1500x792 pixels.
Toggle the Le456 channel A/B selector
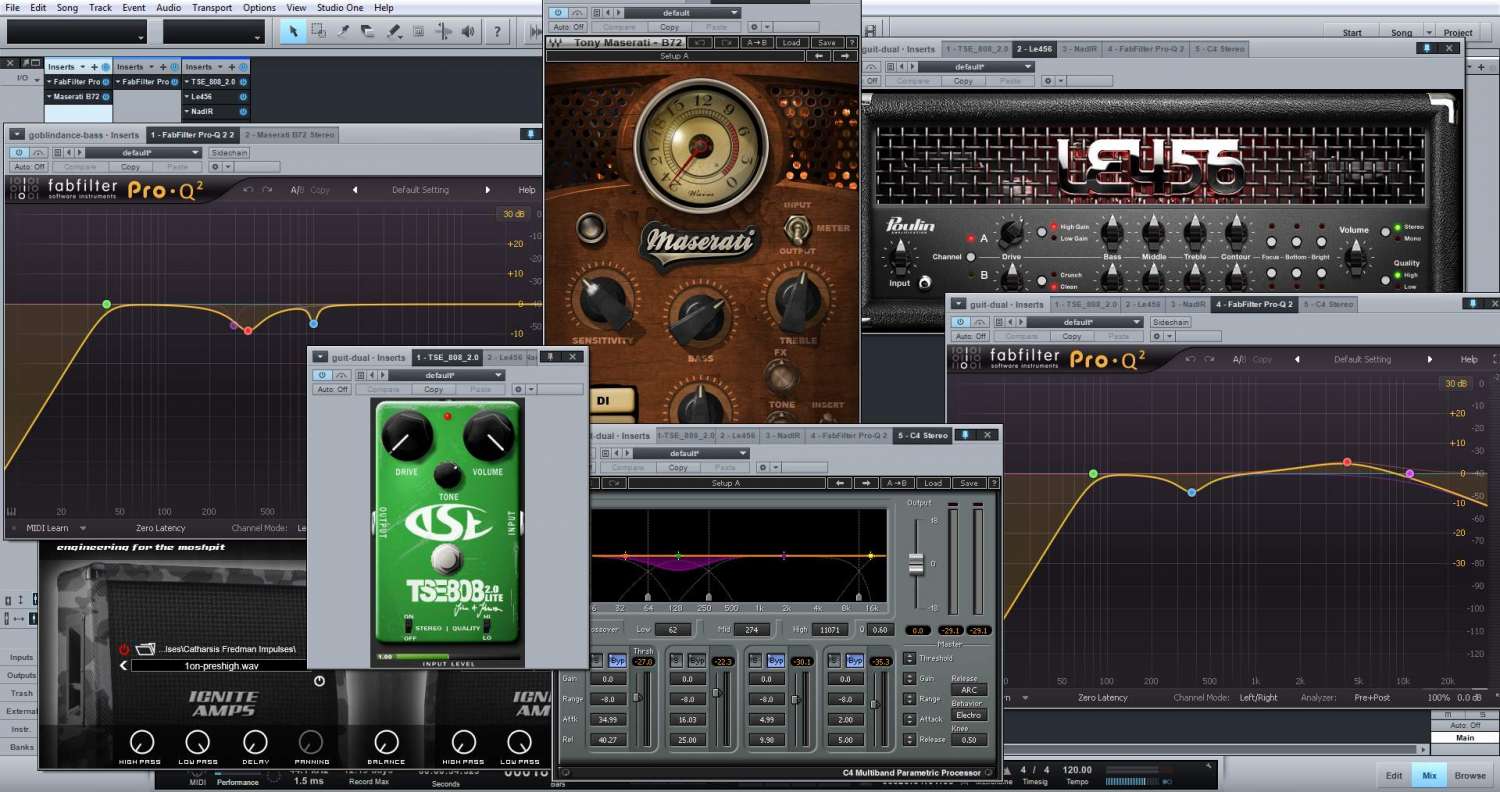click(969, 257)
